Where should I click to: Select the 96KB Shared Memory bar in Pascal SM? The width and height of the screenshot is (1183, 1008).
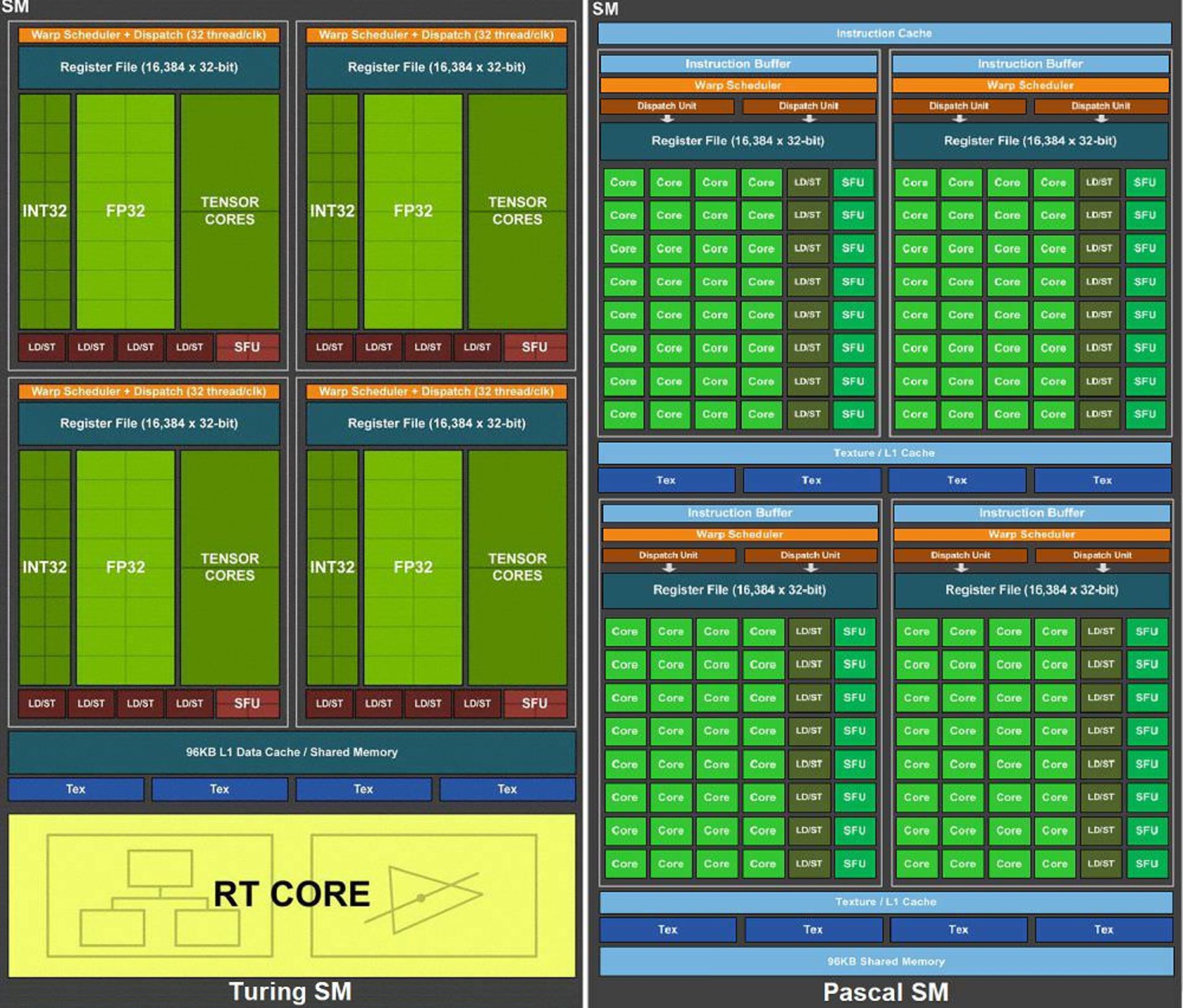pyautogui.click(x=886, y=961)
